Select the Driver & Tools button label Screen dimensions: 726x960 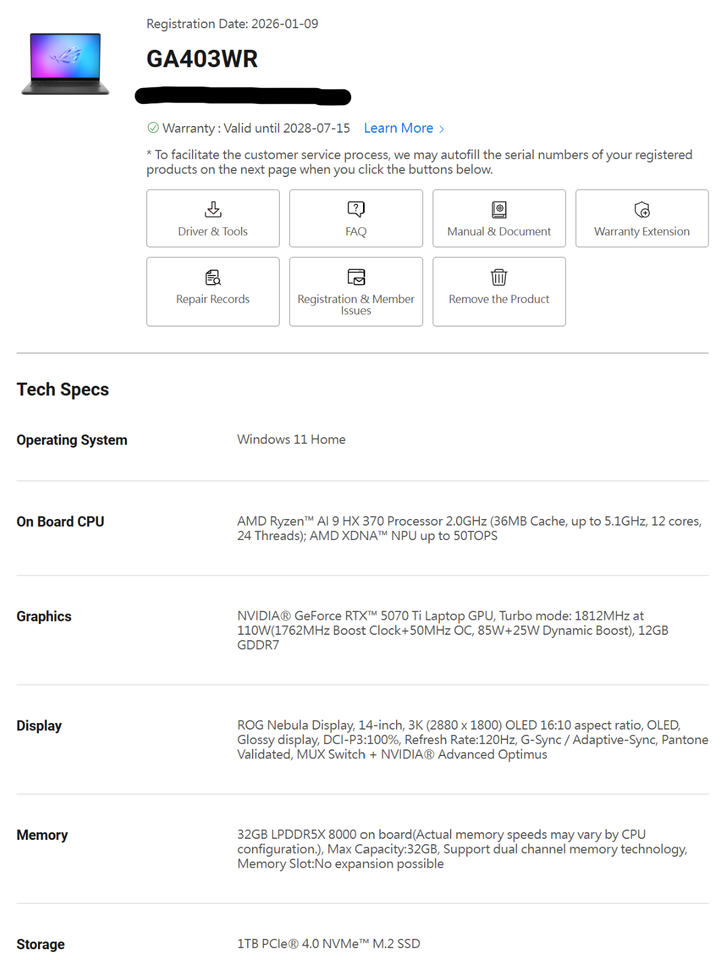(213, 231)
